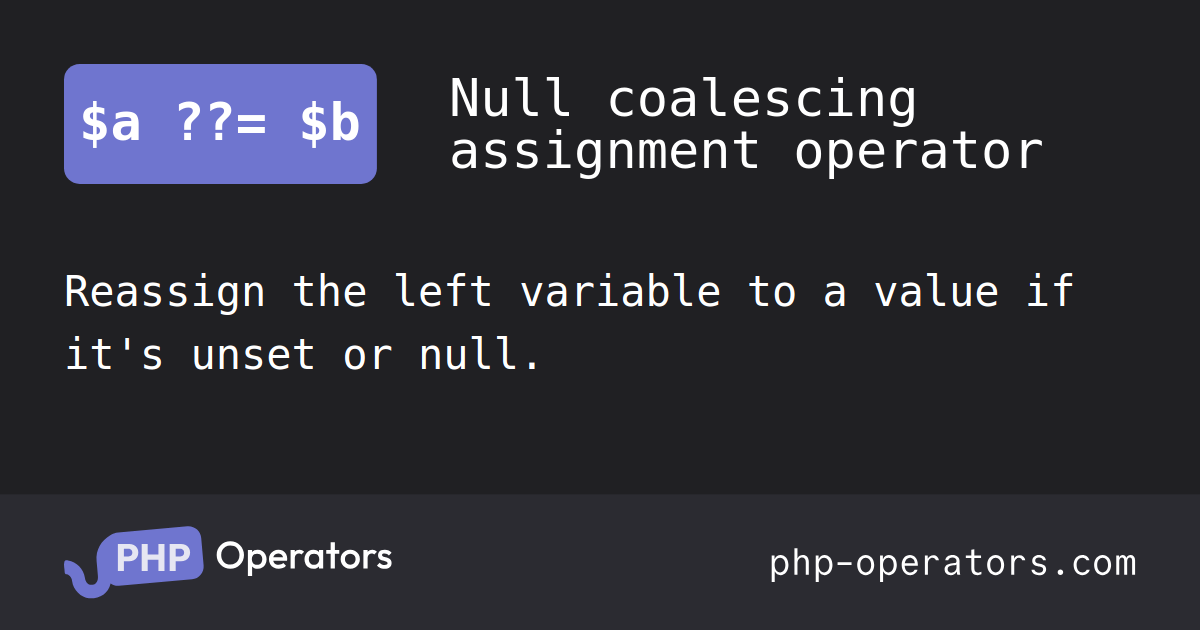The width and height of the screenshot is (1200, 630).
Task: Click the word "operator" in the heading
Action: pos(919,151)
